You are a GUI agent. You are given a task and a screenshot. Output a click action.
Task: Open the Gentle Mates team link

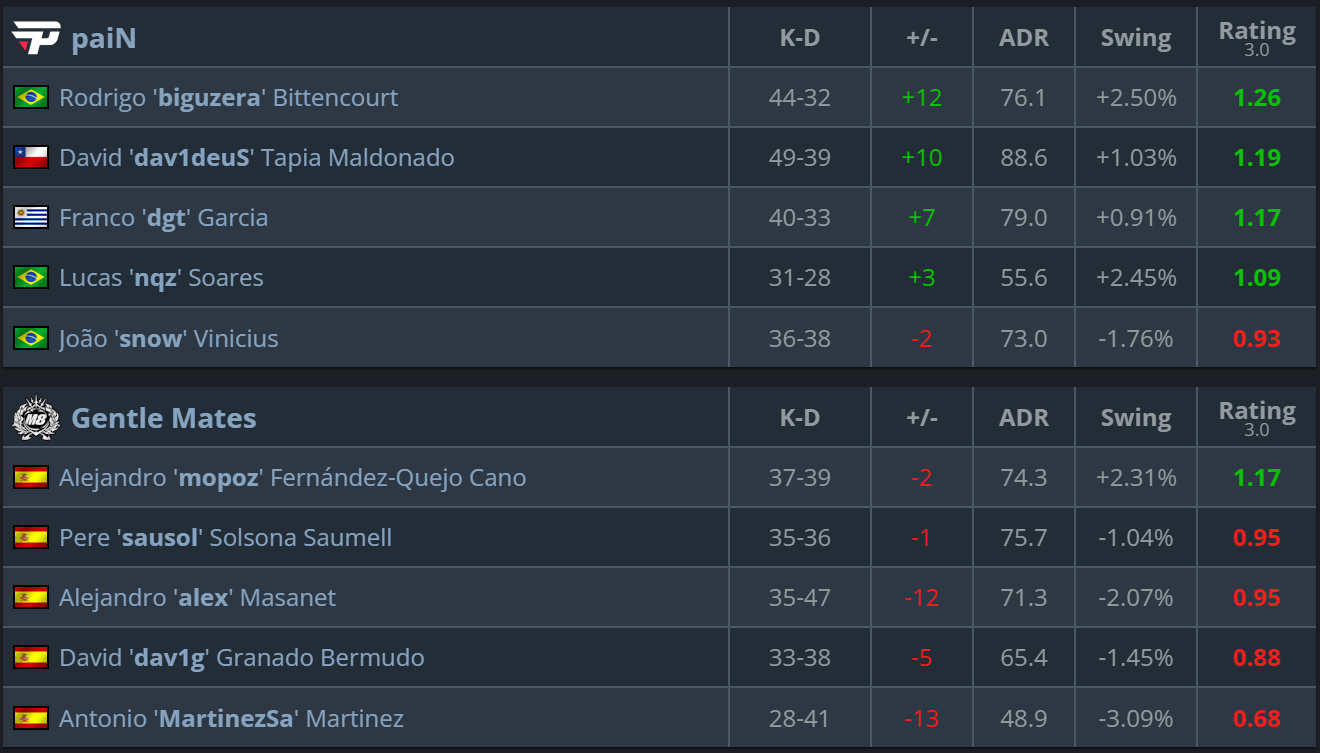pyautogui.click(x=164, y=418)
